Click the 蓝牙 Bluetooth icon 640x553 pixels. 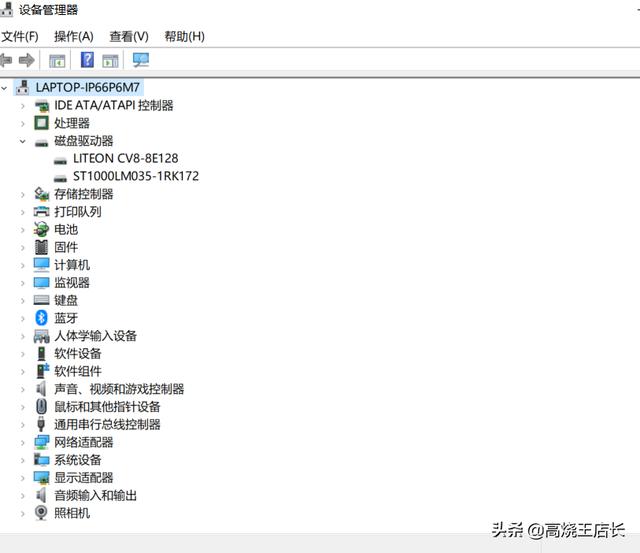pos(41,318)
